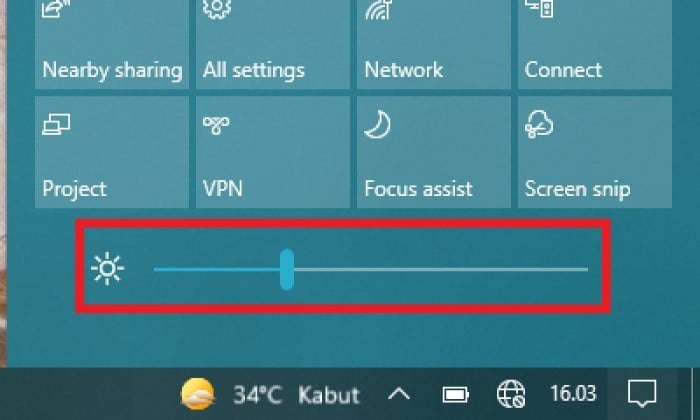Click the globe network status icon
This screenshot has height=420, width=700.
coord(511,394)
